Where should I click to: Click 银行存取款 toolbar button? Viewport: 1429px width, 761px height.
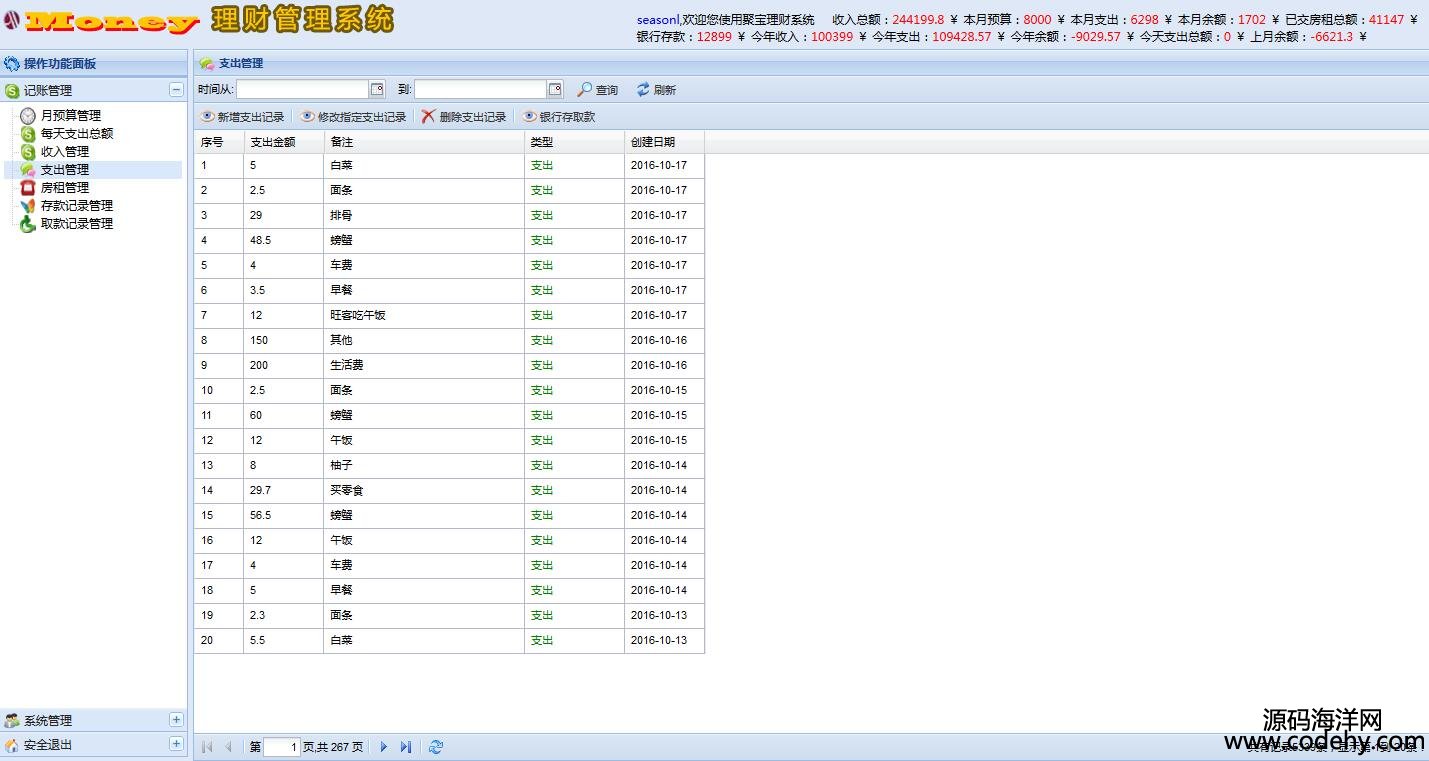coord(559,117)
